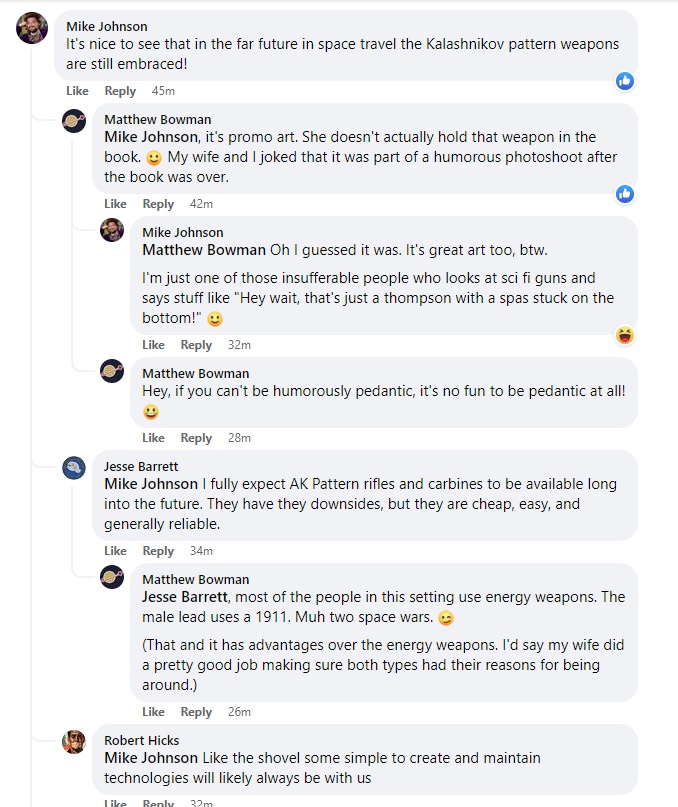Like Matthew Bowman's humorously pedantic reply
Viewport: 678px width, 807px height.
153,438
